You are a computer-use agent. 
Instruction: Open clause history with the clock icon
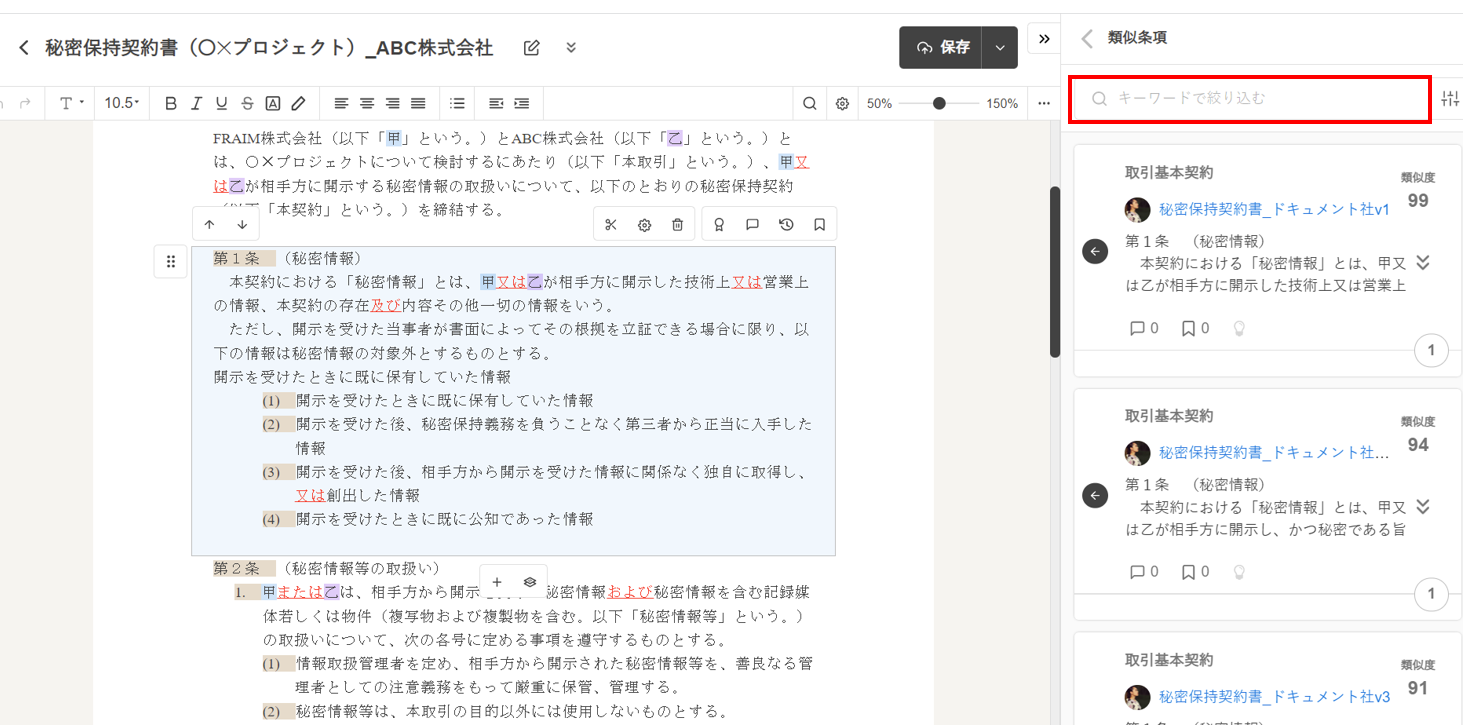coord(786,225)
